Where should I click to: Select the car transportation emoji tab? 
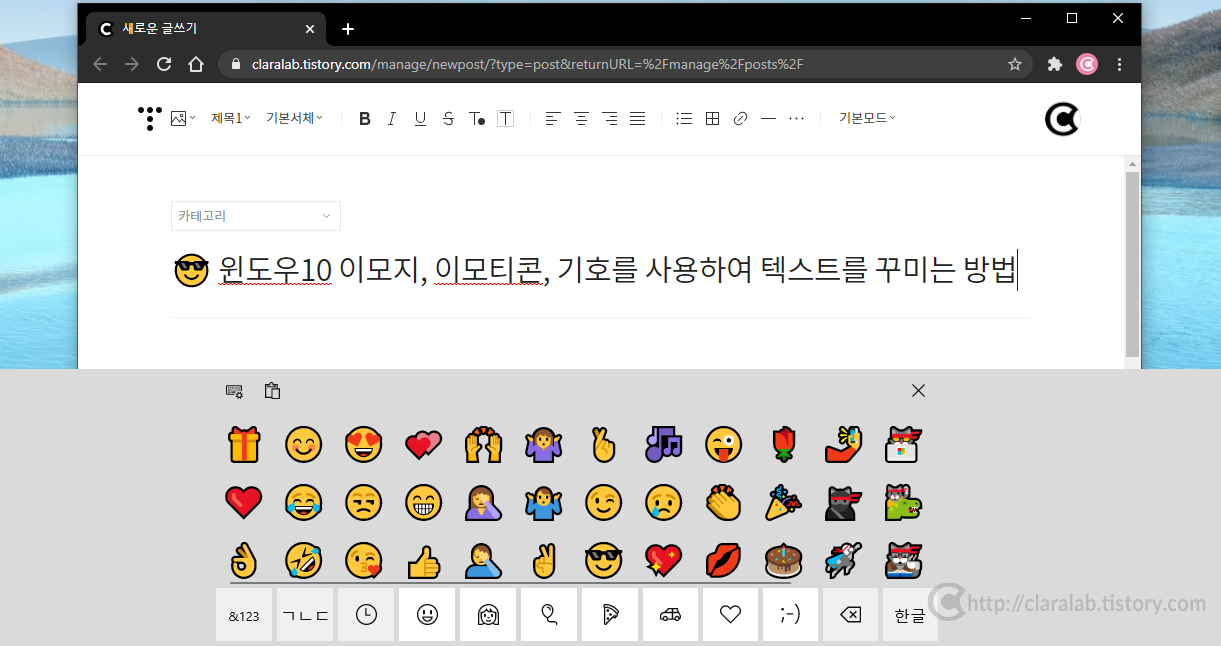[x=670, y=615]
